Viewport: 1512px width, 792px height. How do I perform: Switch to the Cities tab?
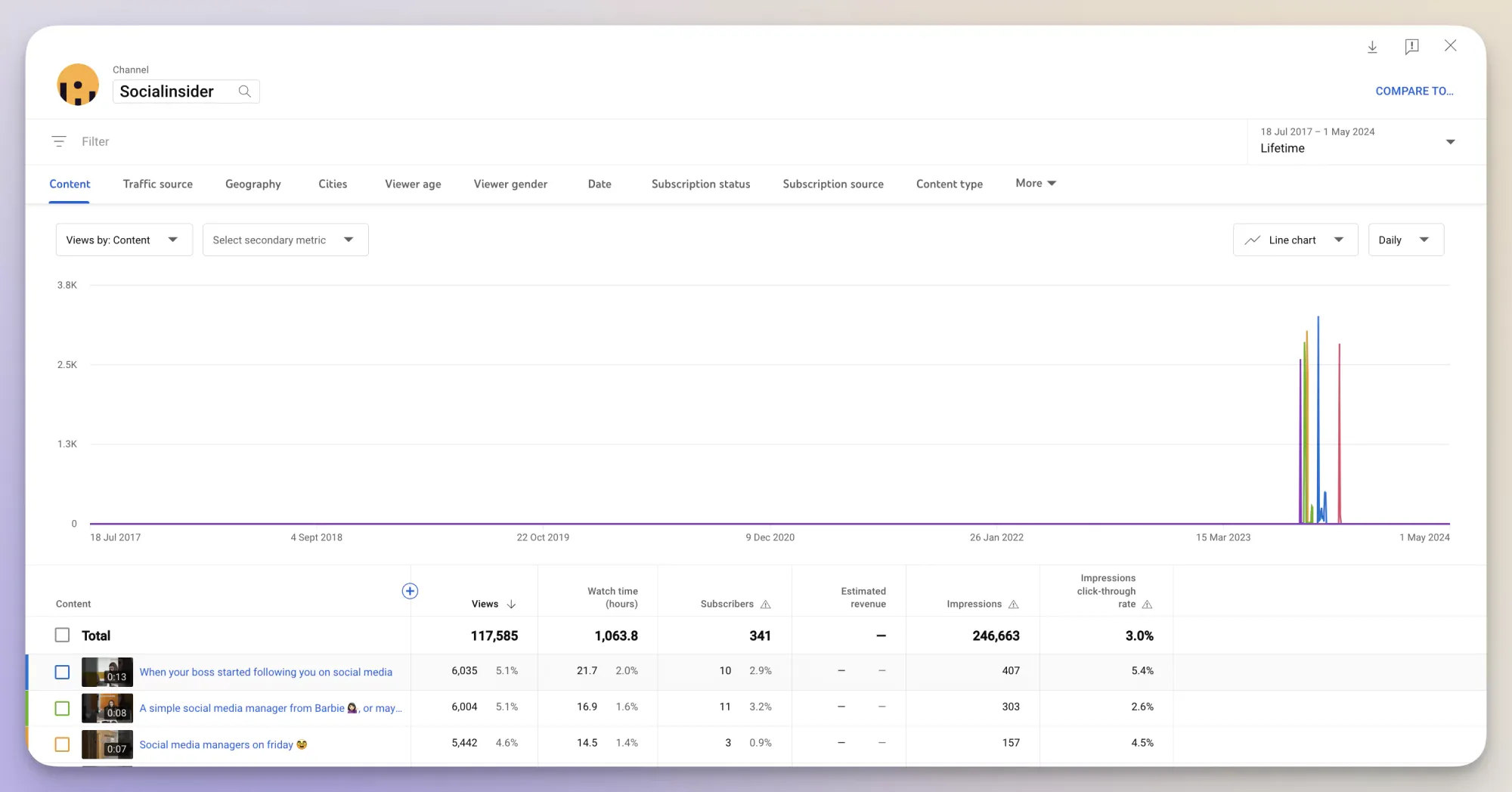(x=333, y=184)
